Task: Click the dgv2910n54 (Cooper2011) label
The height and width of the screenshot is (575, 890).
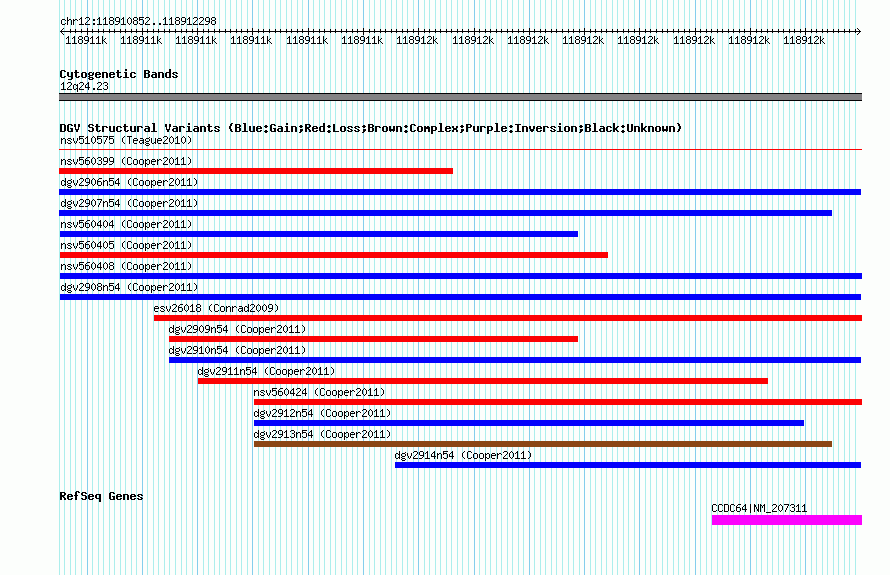Action: coord(237,350)
